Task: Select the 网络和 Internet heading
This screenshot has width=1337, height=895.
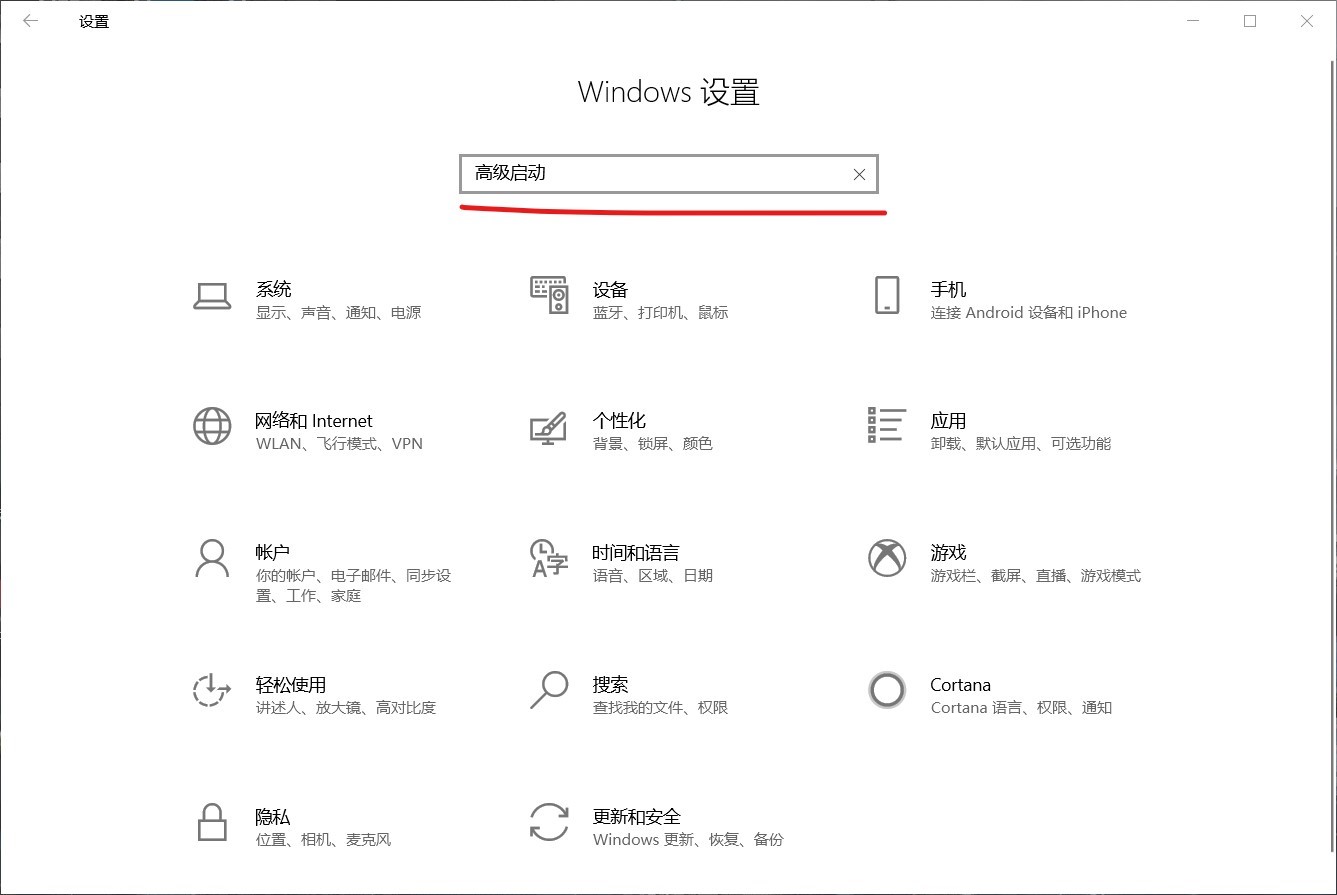Action: [x=314, y=421]
